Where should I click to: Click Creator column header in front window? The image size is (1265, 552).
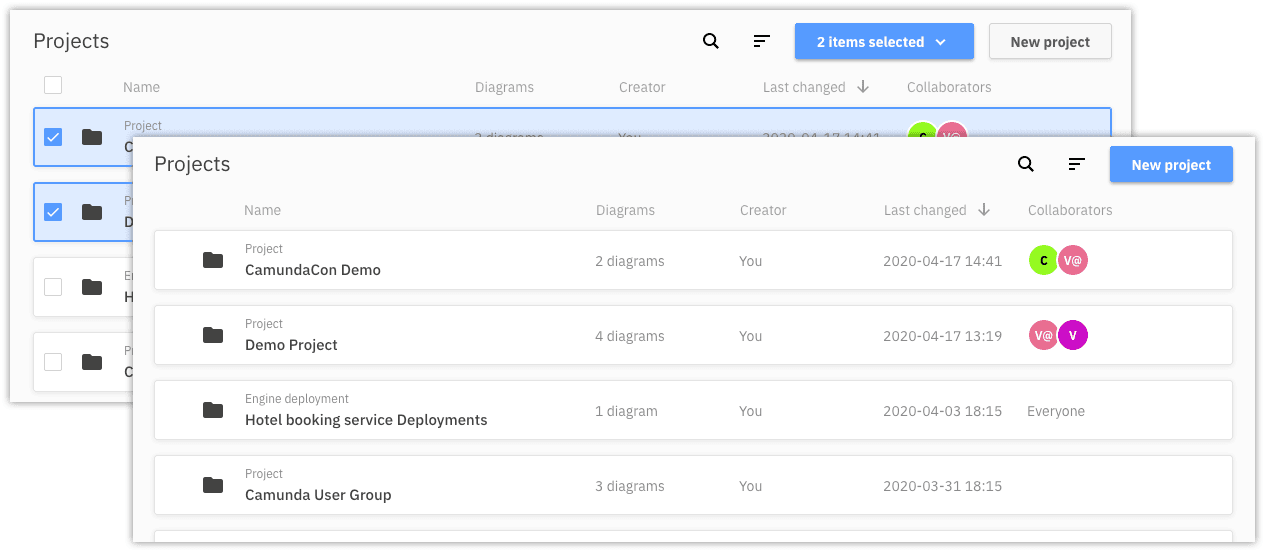coord(763,210)
